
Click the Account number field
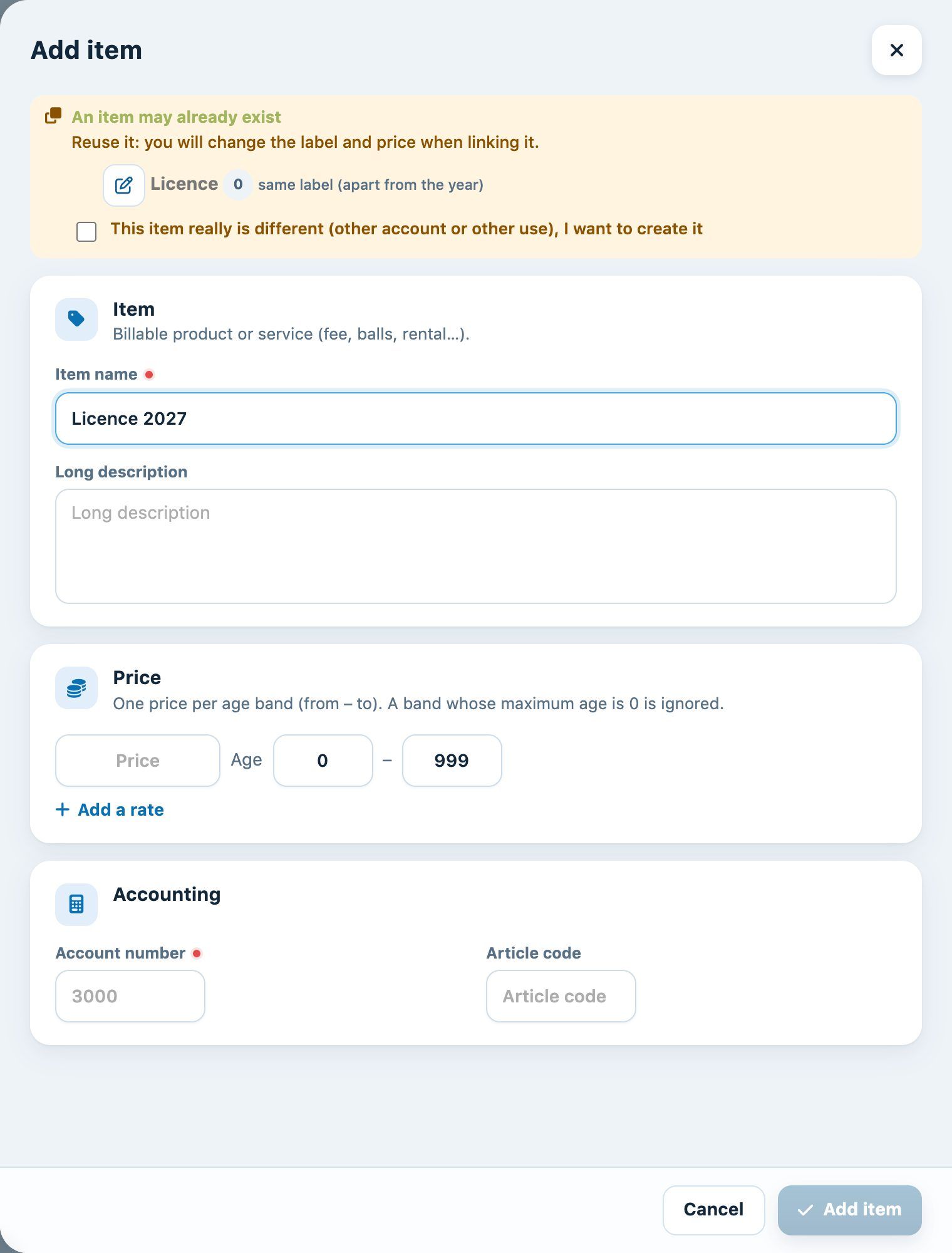point(130,996)
